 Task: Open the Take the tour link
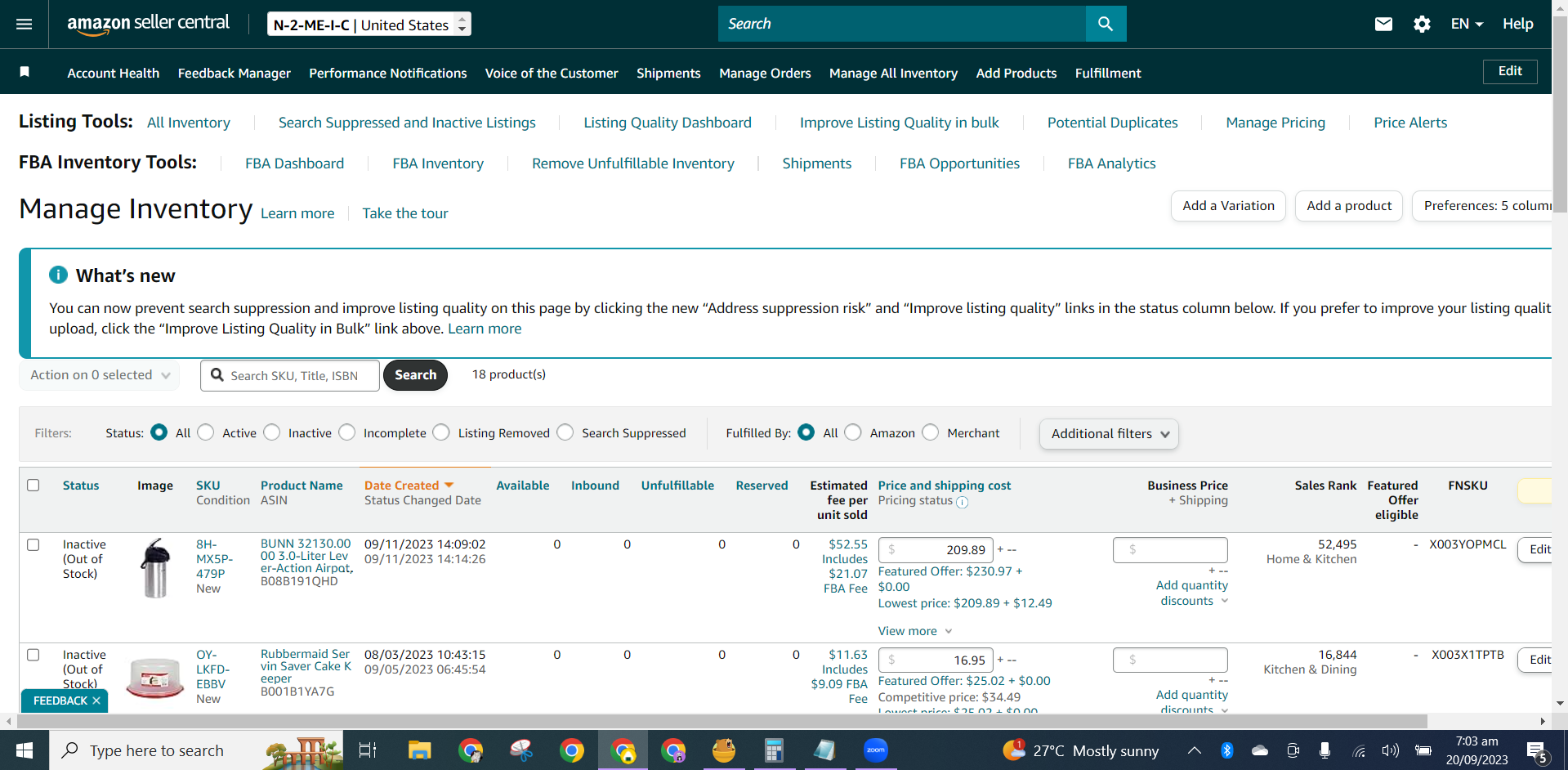[405, 213]
